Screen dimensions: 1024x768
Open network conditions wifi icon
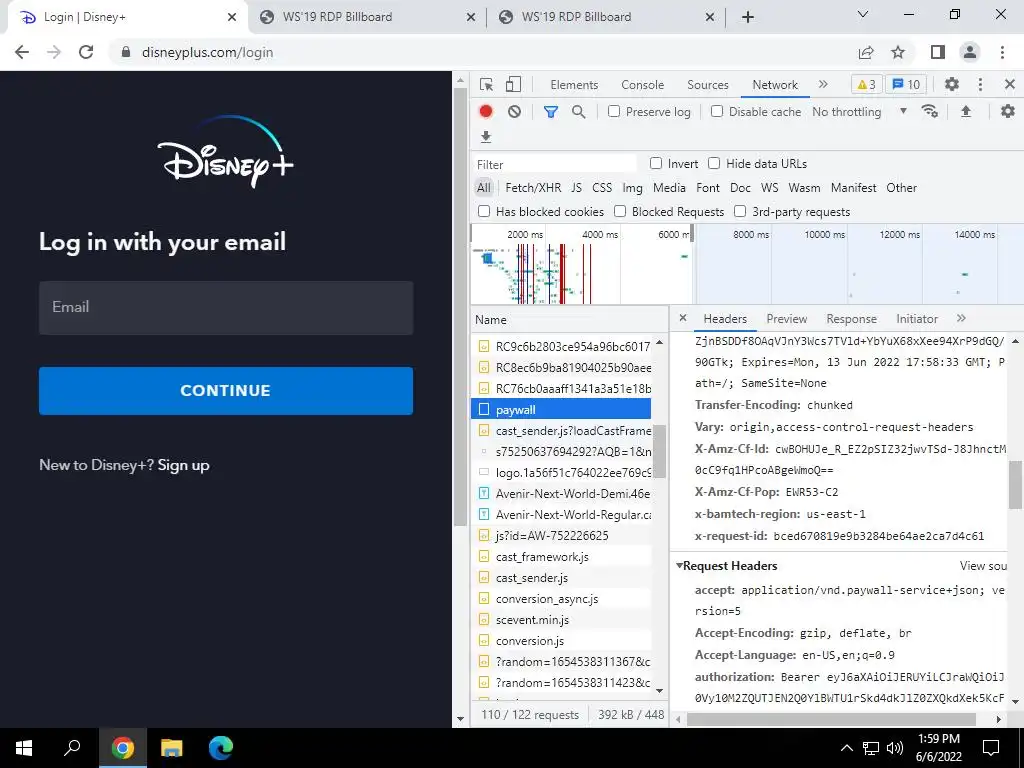[x=930, y=112]
